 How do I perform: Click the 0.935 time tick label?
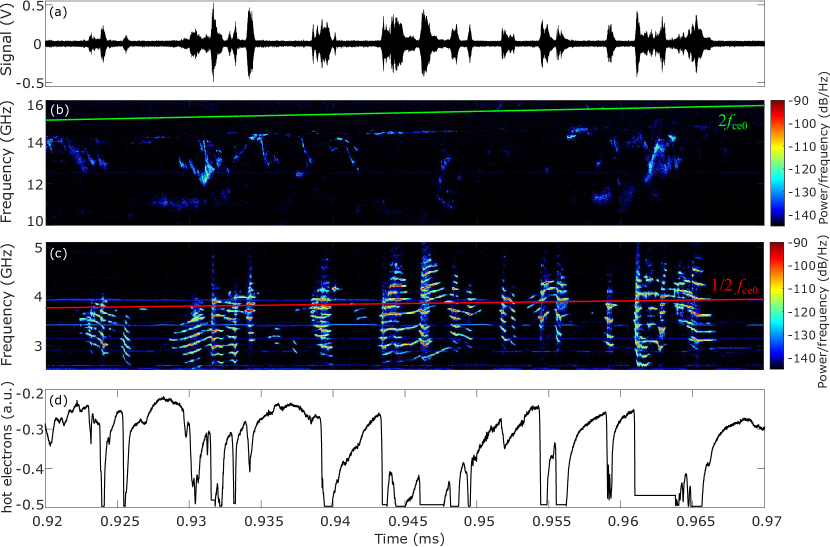click(262, 522)
